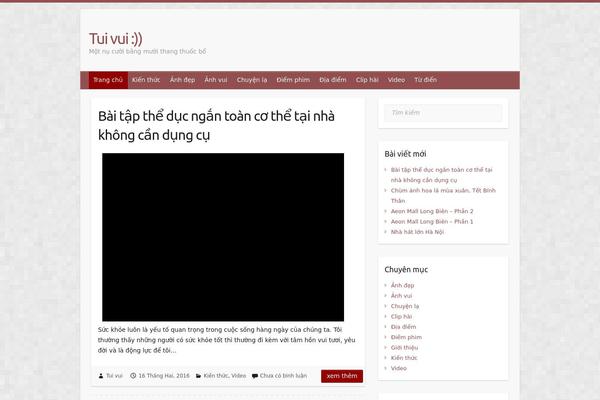Open the Video category in post footer
The image size is (600, 400).
coord(238,376)
